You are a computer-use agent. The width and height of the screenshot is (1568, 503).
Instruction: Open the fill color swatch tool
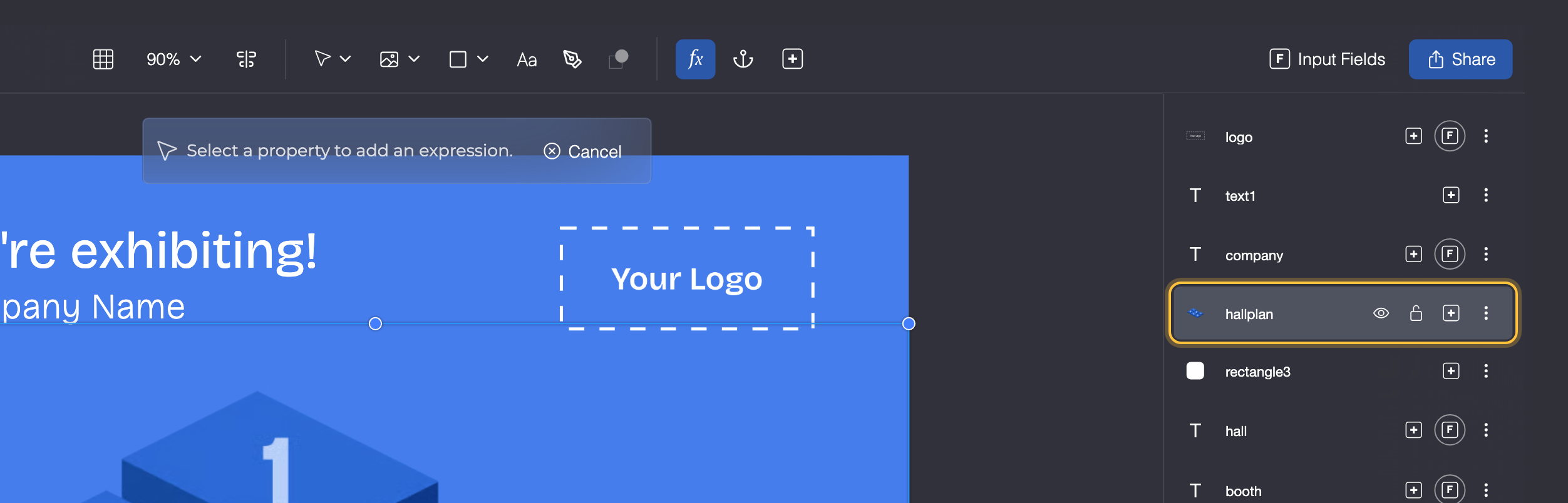[618, 59]
